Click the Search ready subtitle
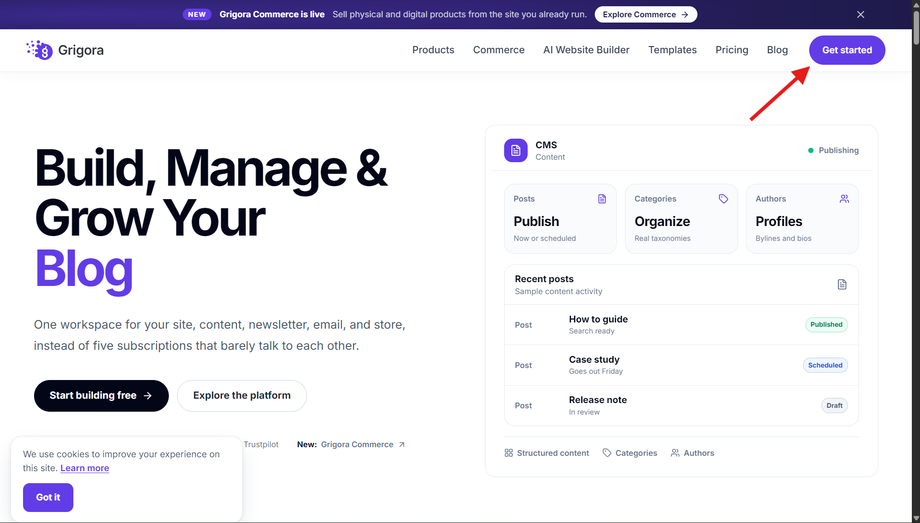This screenshot has height=523, width=920. pos(591,331)
